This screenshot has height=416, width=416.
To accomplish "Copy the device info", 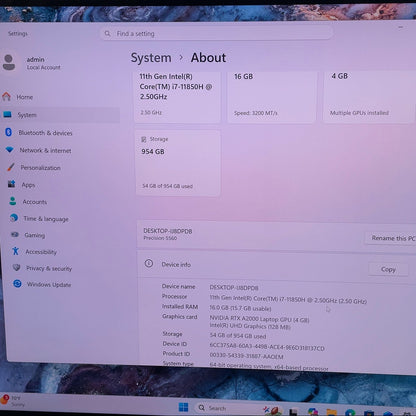I will point(388,269).
